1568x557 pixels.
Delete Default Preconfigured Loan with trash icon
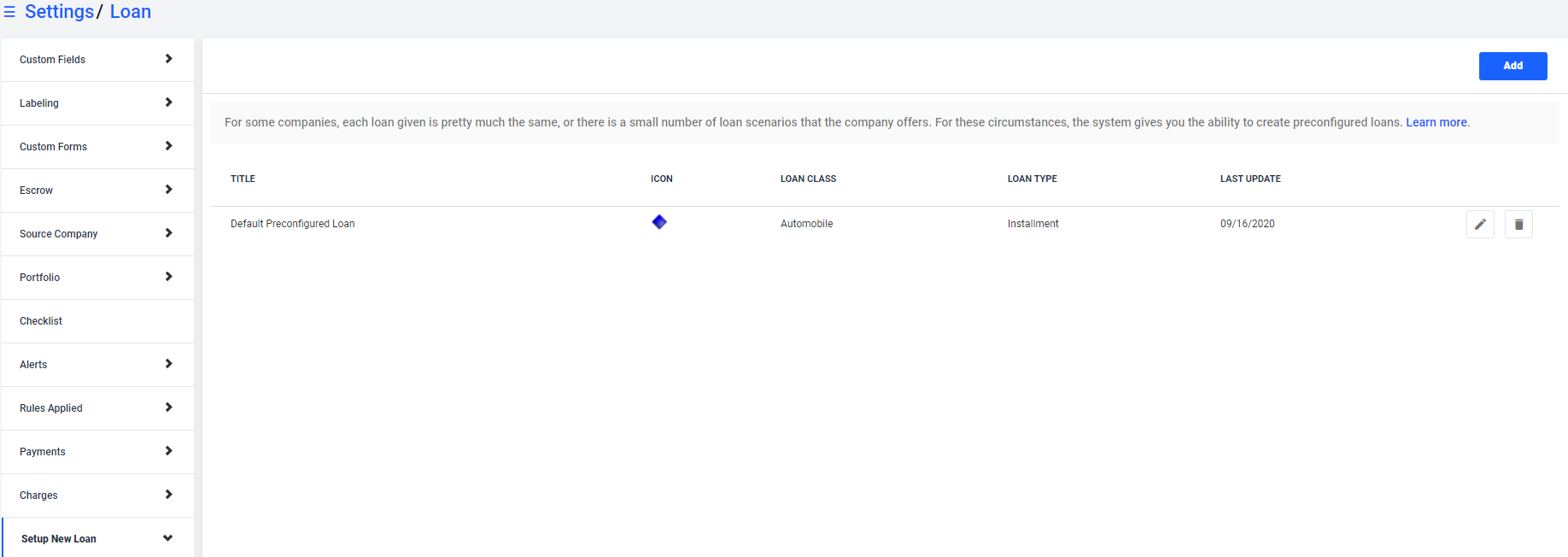1518,224
